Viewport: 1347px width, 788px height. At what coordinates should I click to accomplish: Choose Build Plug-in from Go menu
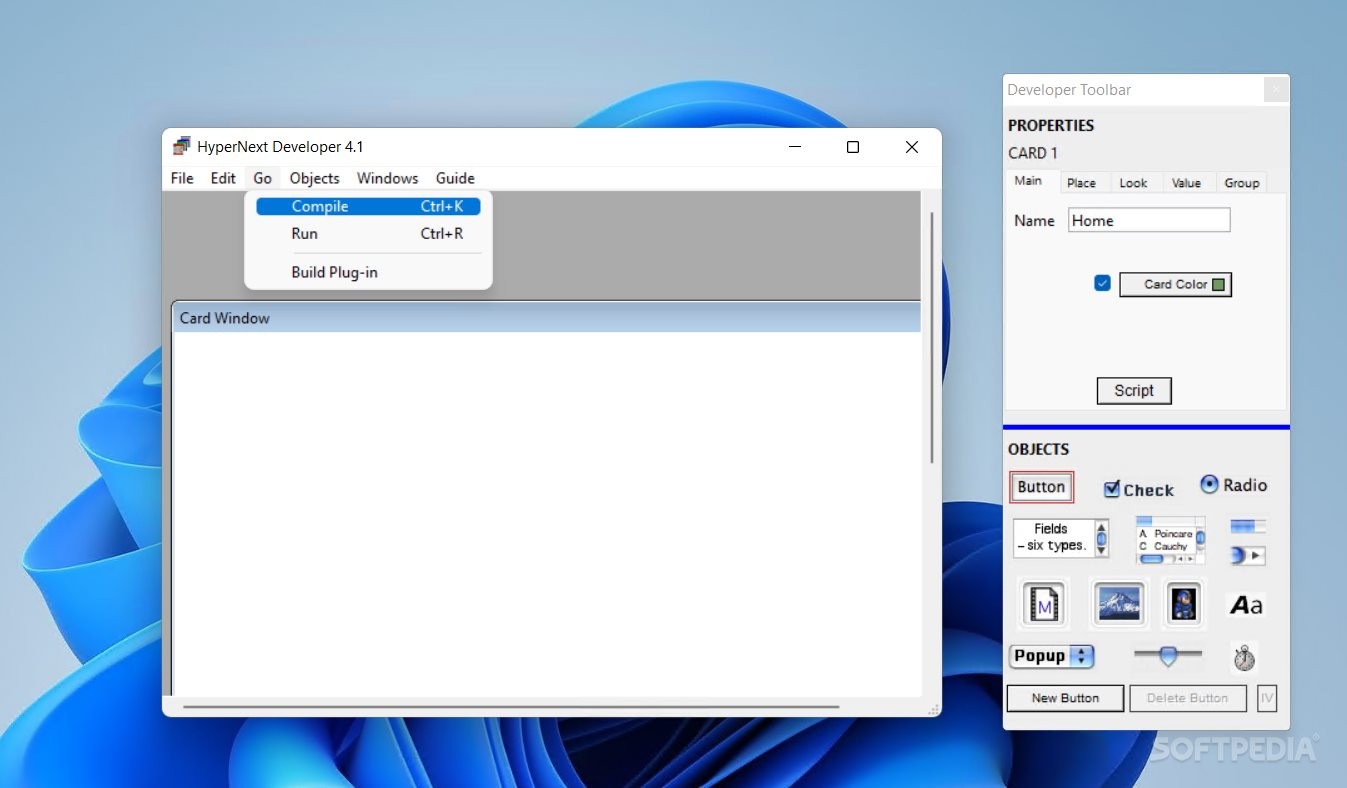368,272
